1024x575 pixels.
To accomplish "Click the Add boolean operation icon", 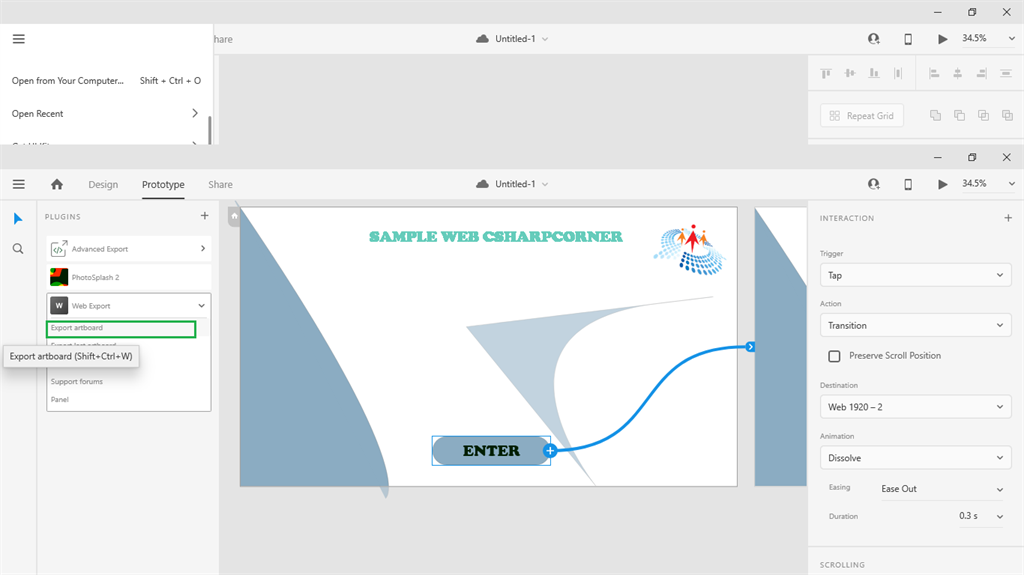I will coord(935,116).
